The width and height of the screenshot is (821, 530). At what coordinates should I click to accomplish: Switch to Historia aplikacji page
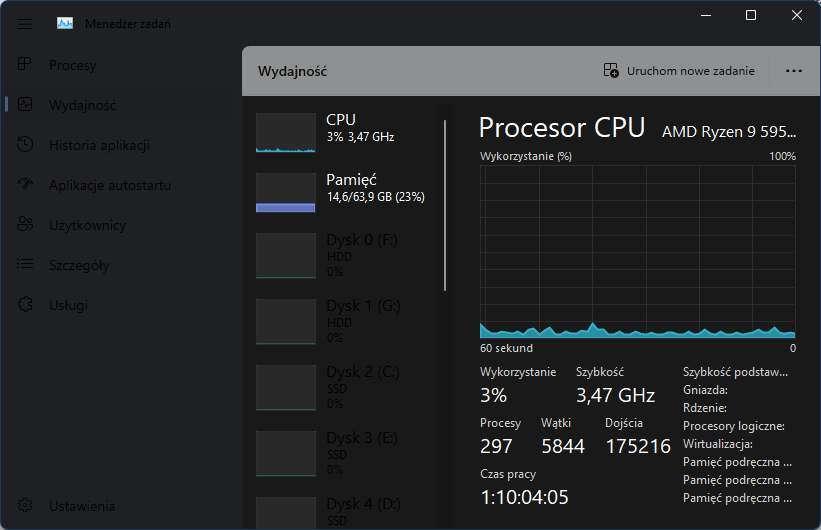tap(99, 145)
